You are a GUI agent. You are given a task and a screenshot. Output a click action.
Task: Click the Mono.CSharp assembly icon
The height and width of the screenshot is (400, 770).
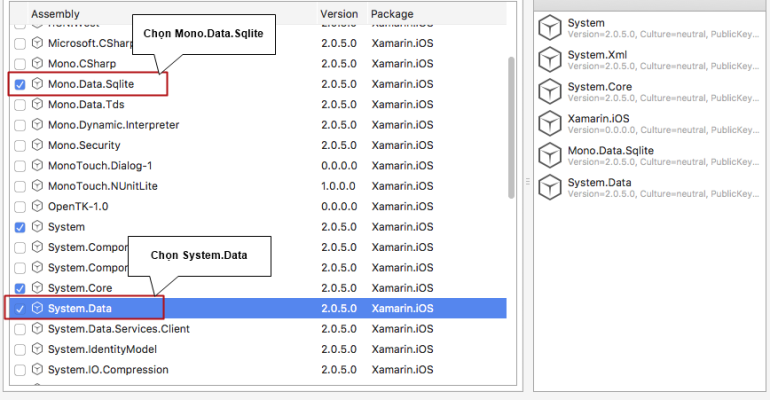pos(37,63)
